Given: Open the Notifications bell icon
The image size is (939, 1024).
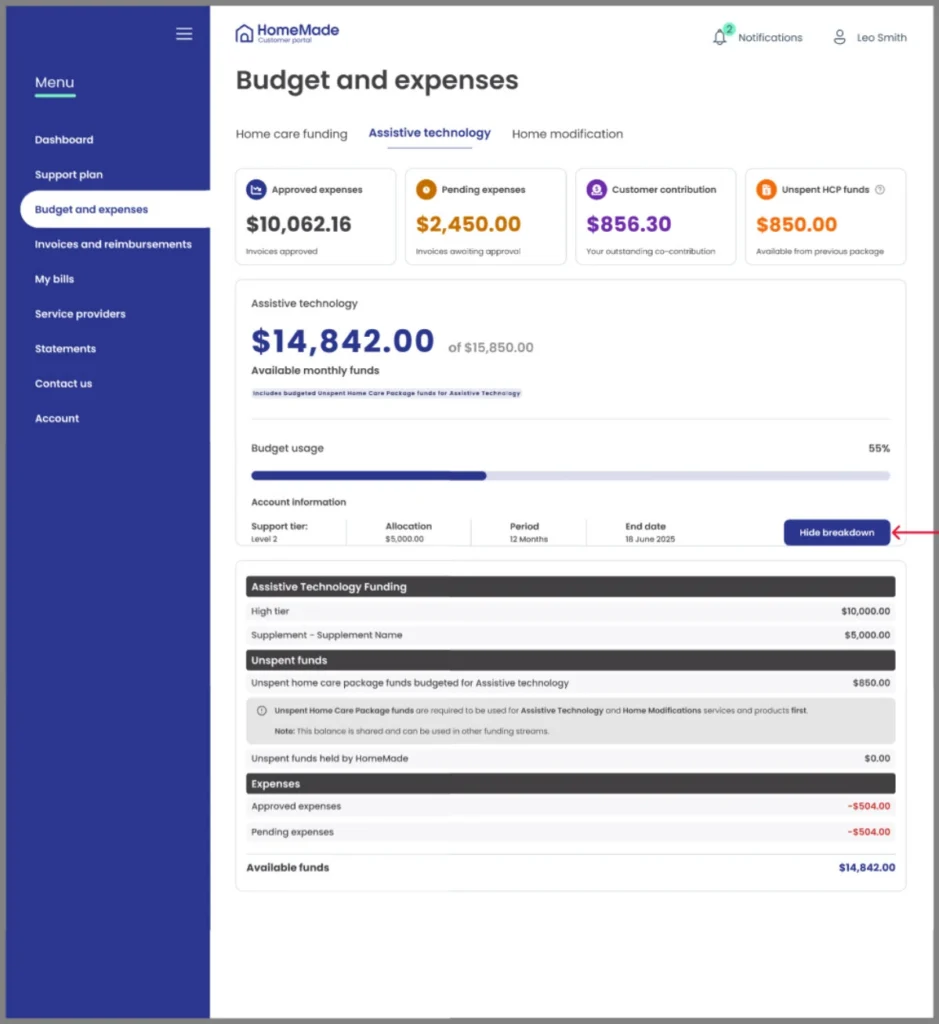Looking at the screenshot, I should [720, 37].
